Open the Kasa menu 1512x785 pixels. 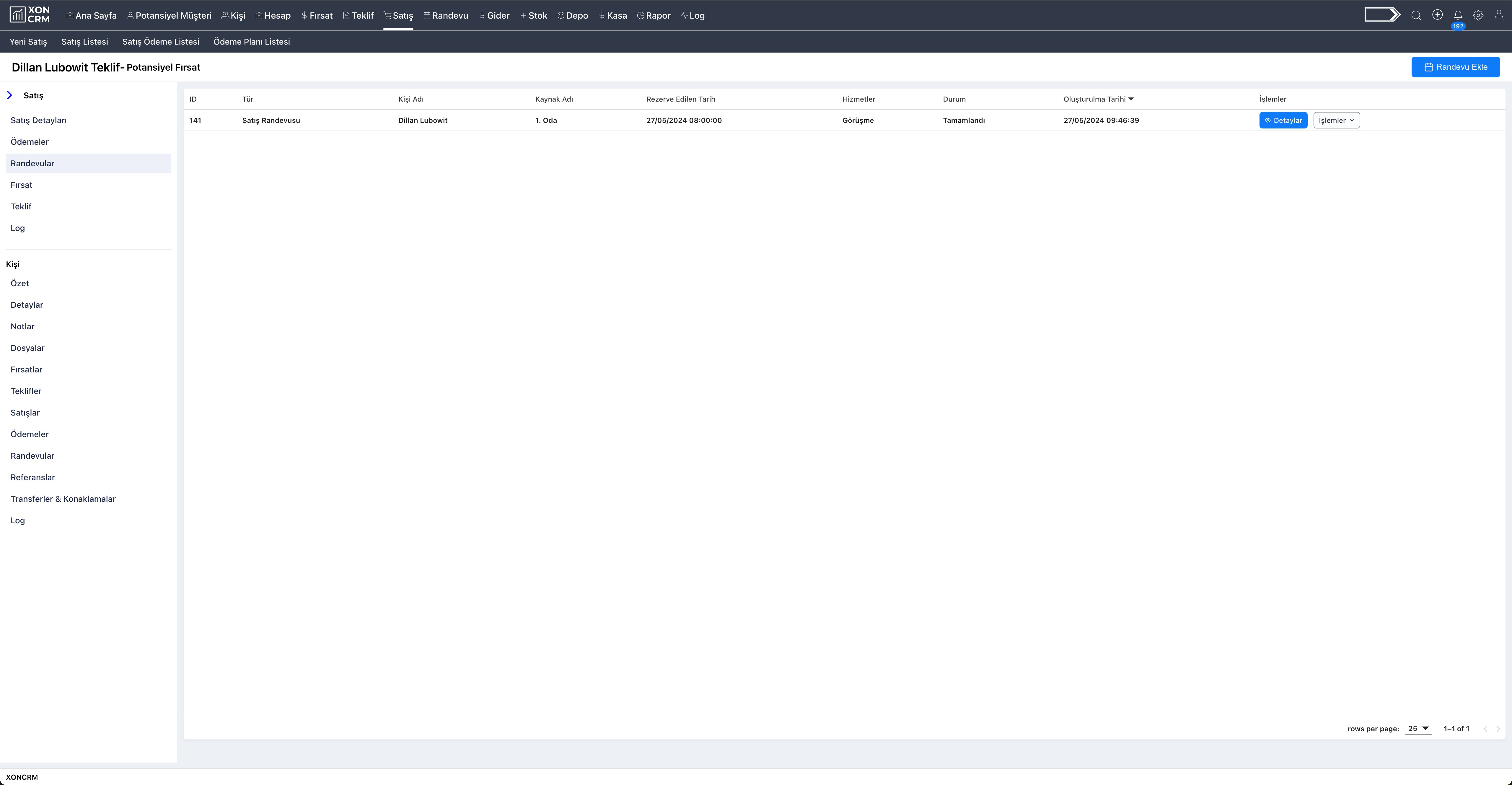coord(612,15)
